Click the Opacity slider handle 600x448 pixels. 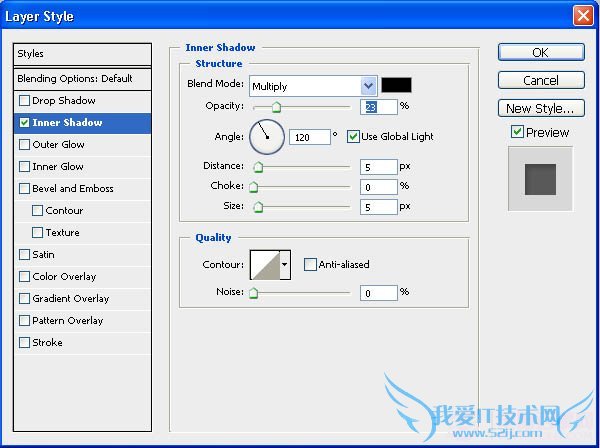click(x=276, y=107)
